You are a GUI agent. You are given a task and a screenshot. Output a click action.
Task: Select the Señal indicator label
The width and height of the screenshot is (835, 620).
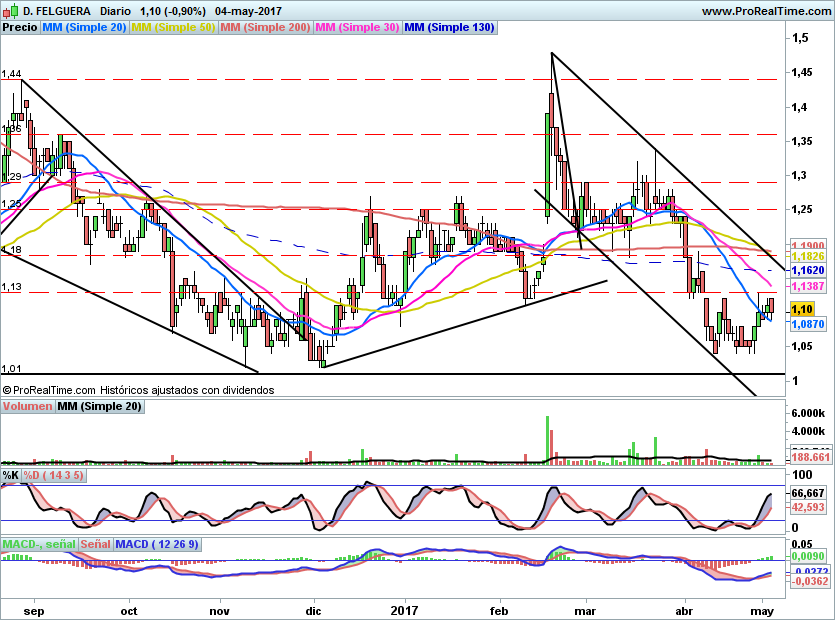(x=95, y=544)
